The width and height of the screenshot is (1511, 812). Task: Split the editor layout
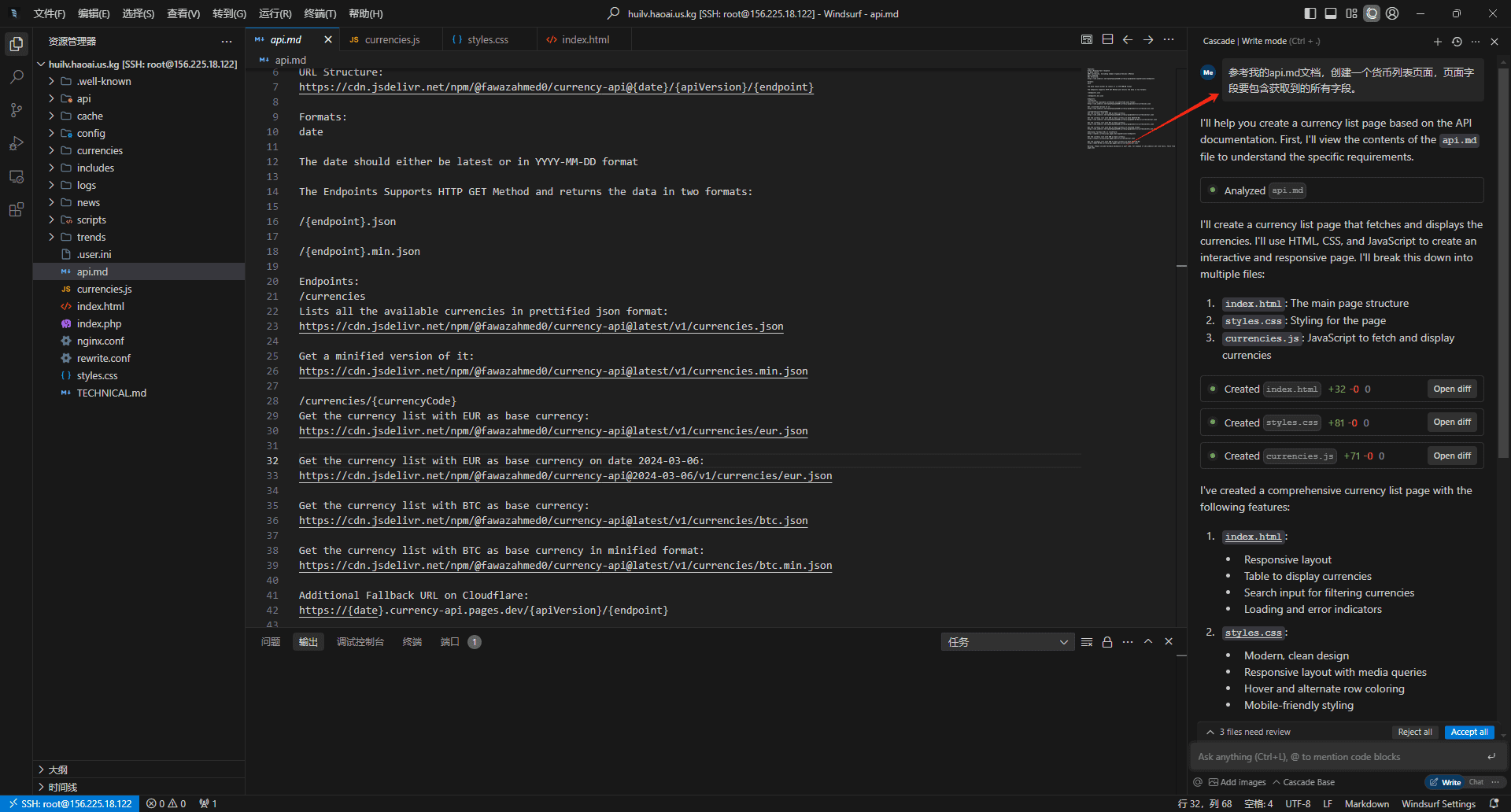click(1107, 39)
